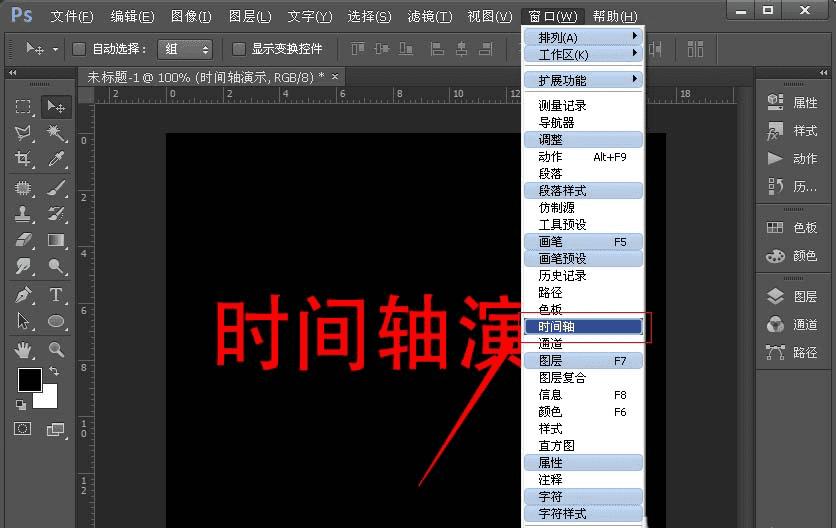
Task: Open the 路径 panel button in dock
Action: [x=793, y=353]
